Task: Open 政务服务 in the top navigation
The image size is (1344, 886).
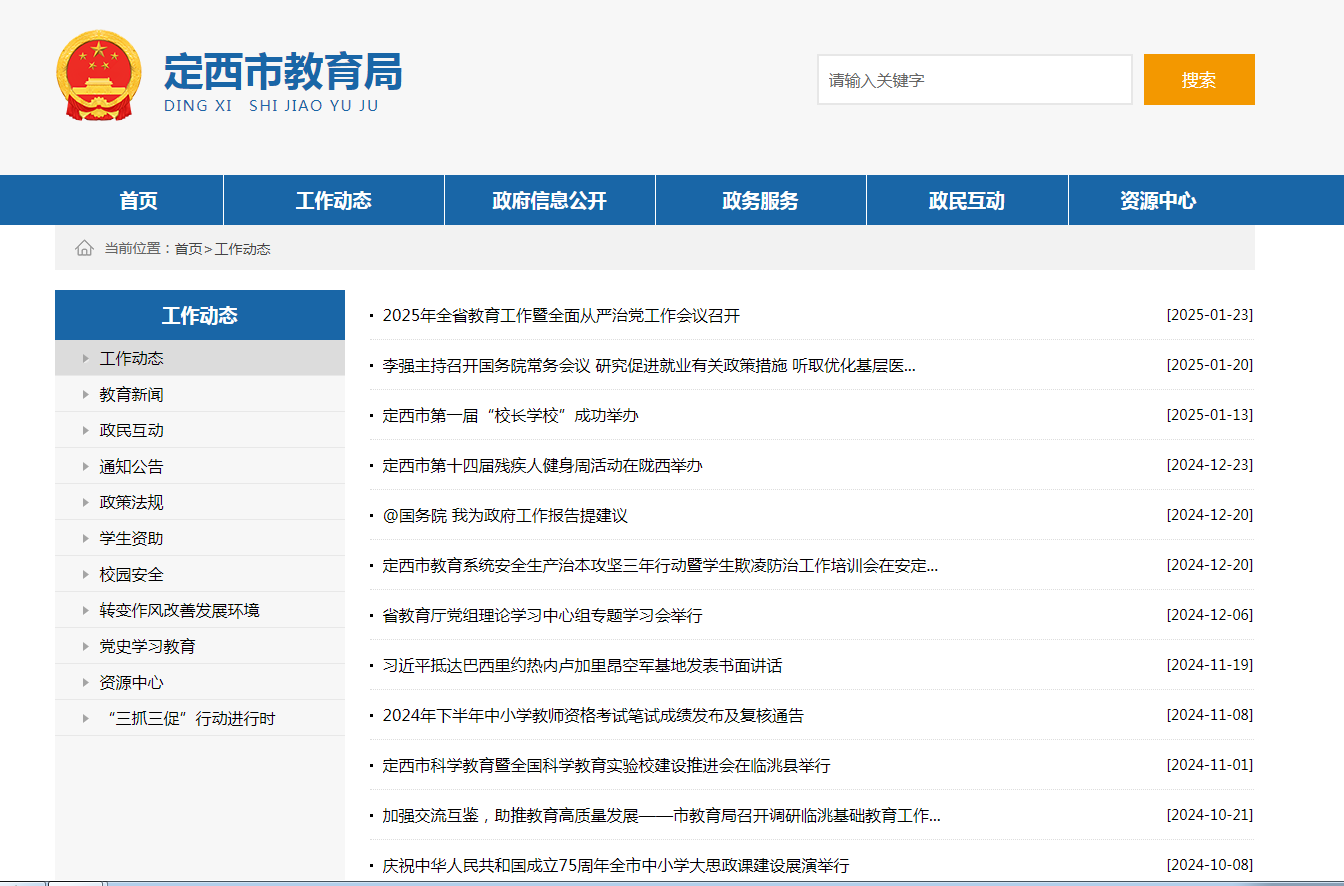Action: 760,200
